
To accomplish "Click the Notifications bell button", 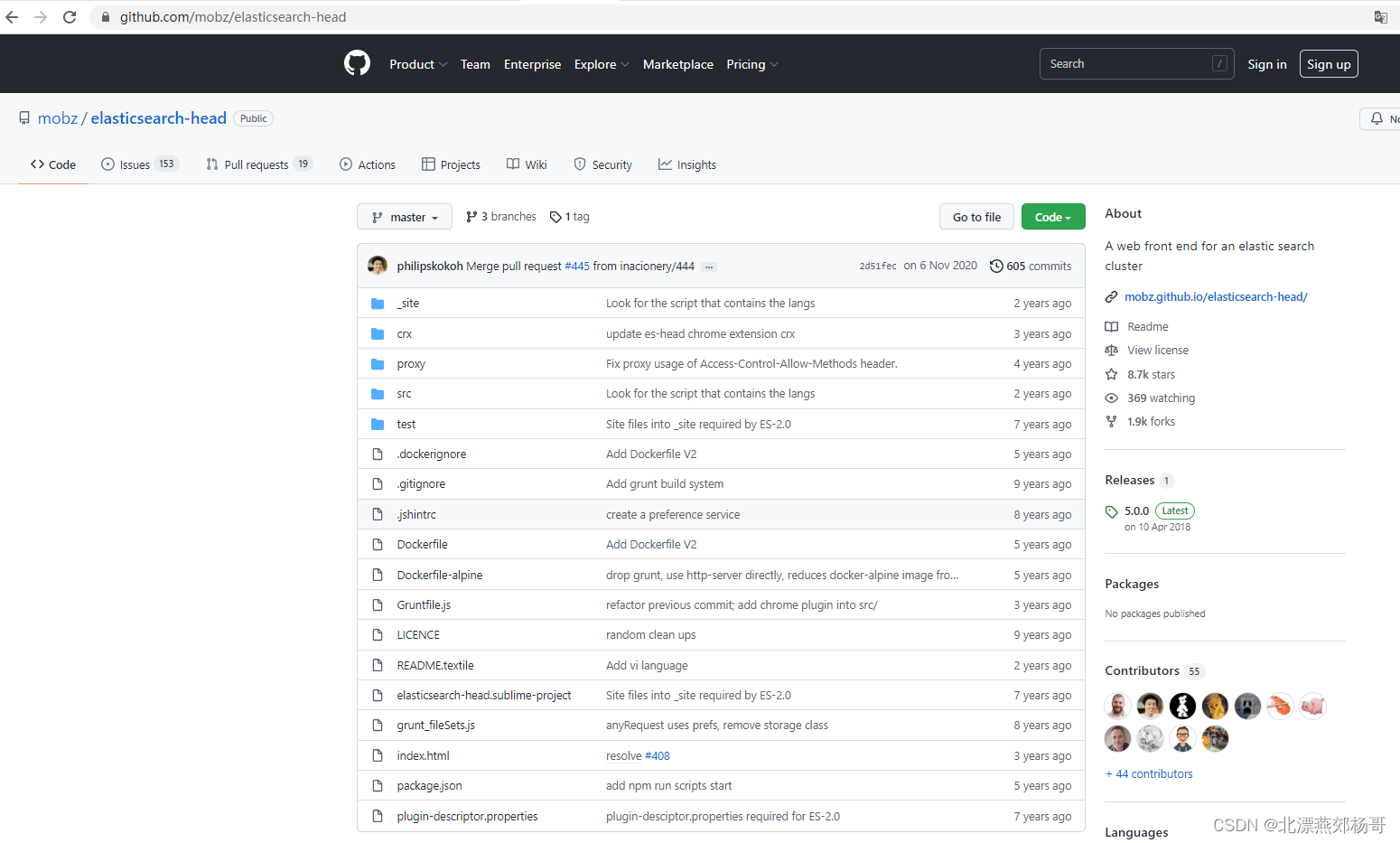I will click(1382, 118).
